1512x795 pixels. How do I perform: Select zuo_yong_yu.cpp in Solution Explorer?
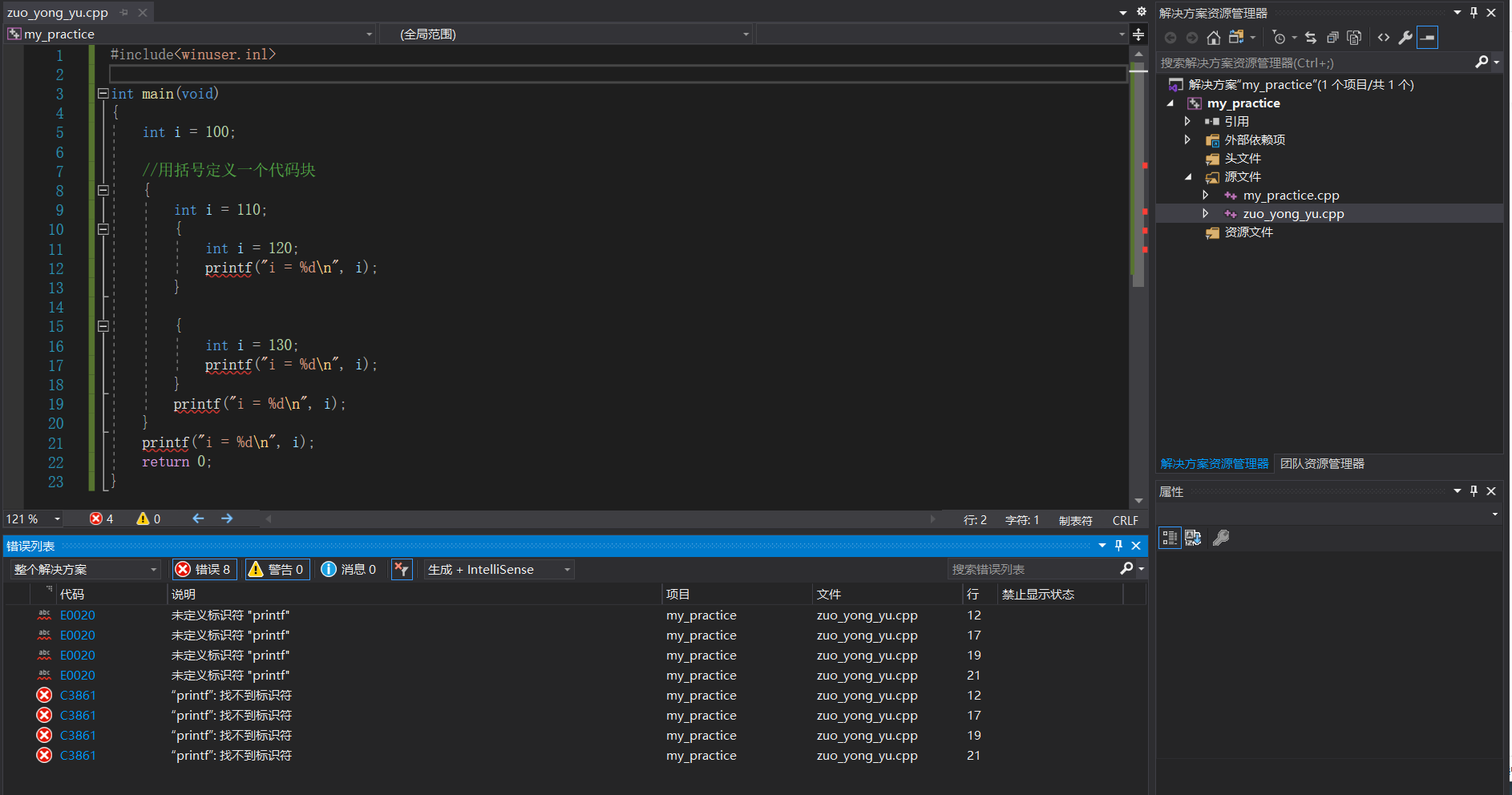click(x=1293, y=214)
